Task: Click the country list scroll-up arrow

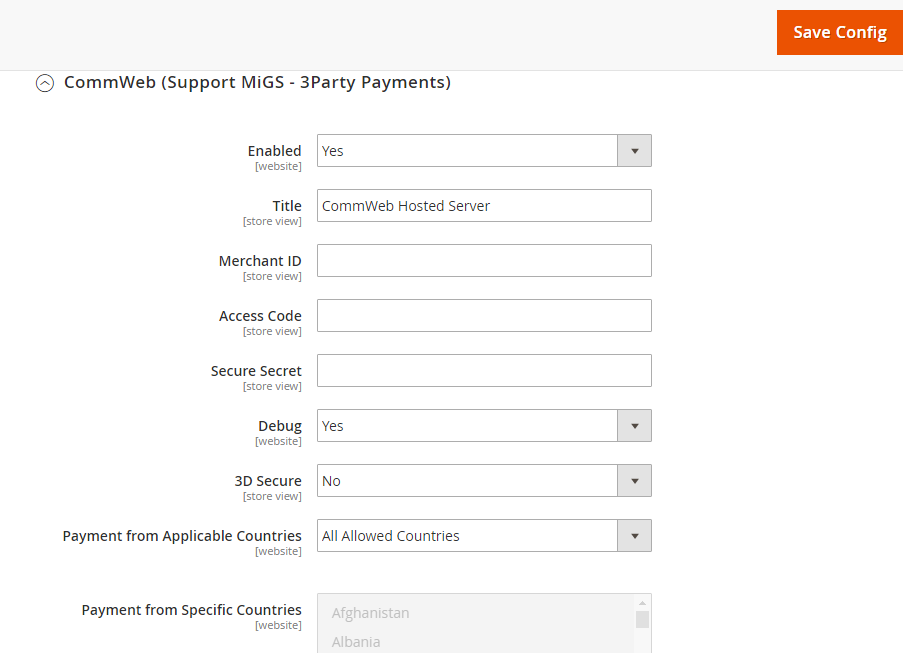Action: [x=642, y=603]
